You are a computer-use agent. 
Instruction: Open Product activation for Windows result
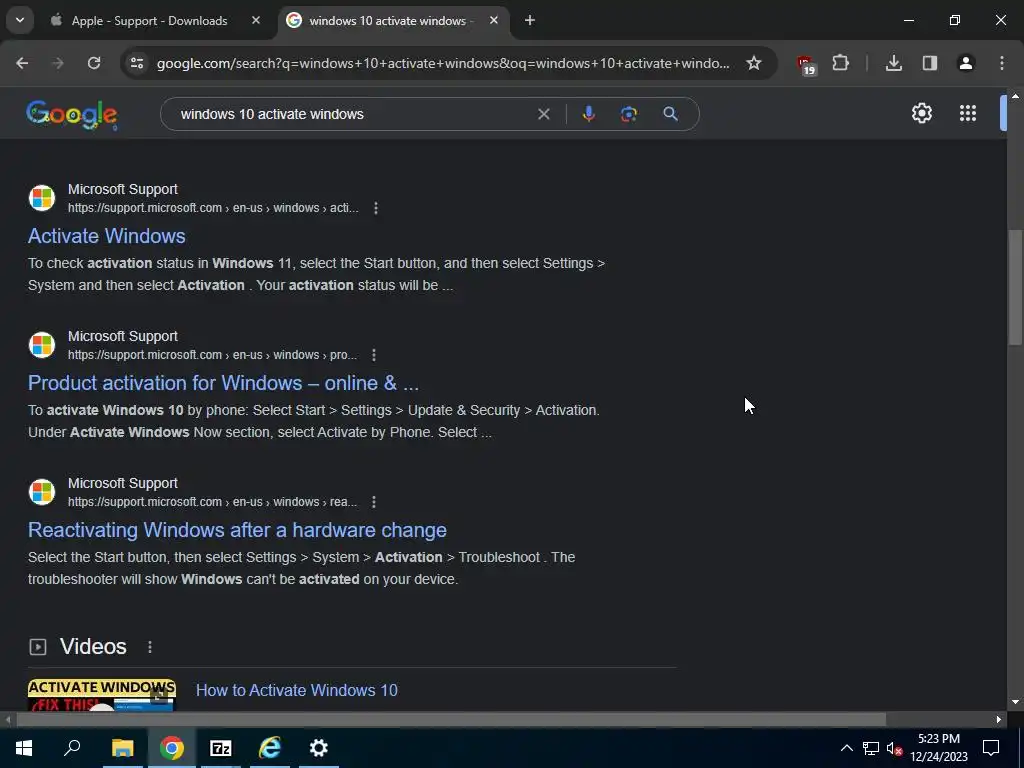tap(223, 383)
